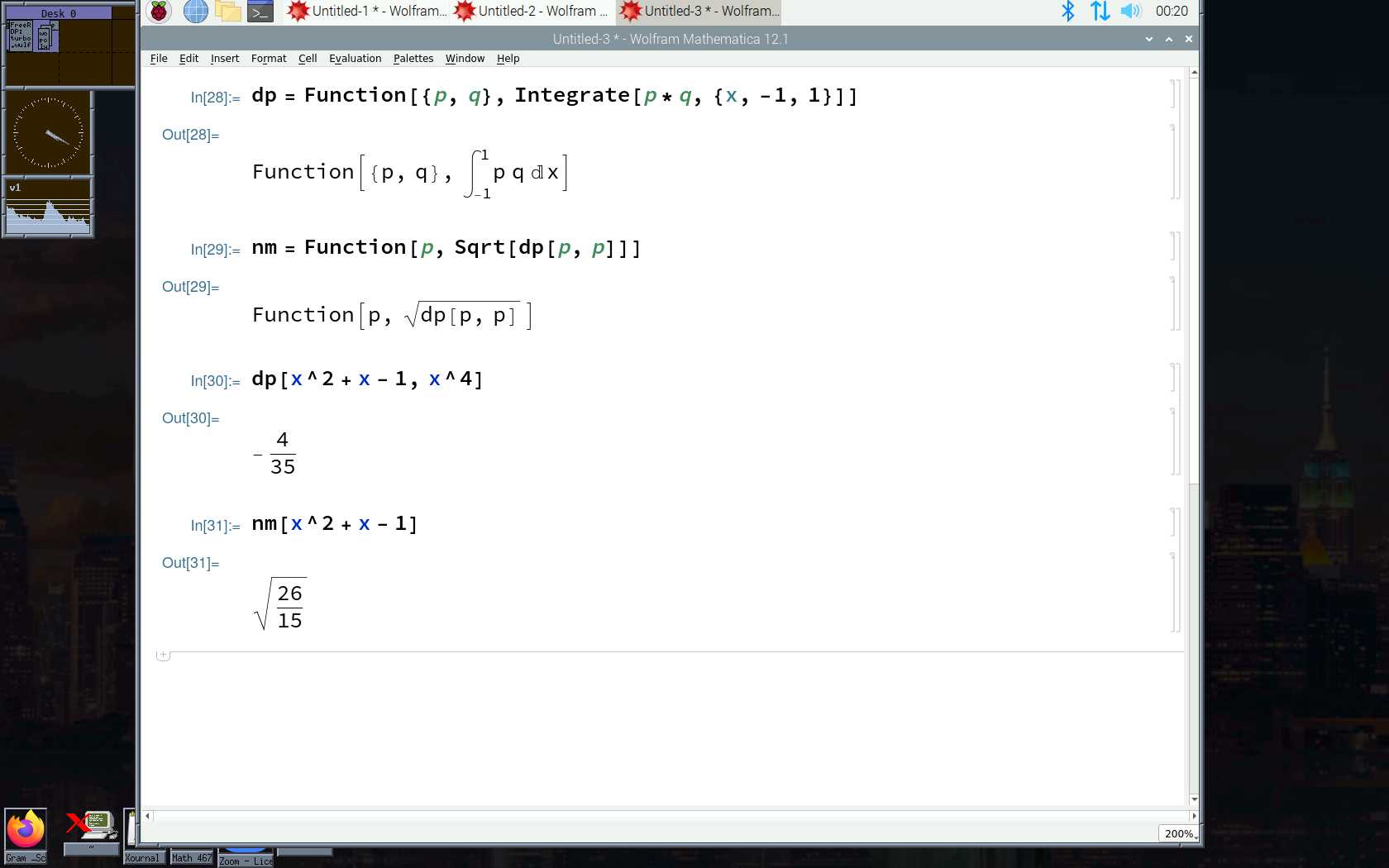Open the Raspberry Pi main menu
The image size is (1389, 868).
(x=159, y=12)
